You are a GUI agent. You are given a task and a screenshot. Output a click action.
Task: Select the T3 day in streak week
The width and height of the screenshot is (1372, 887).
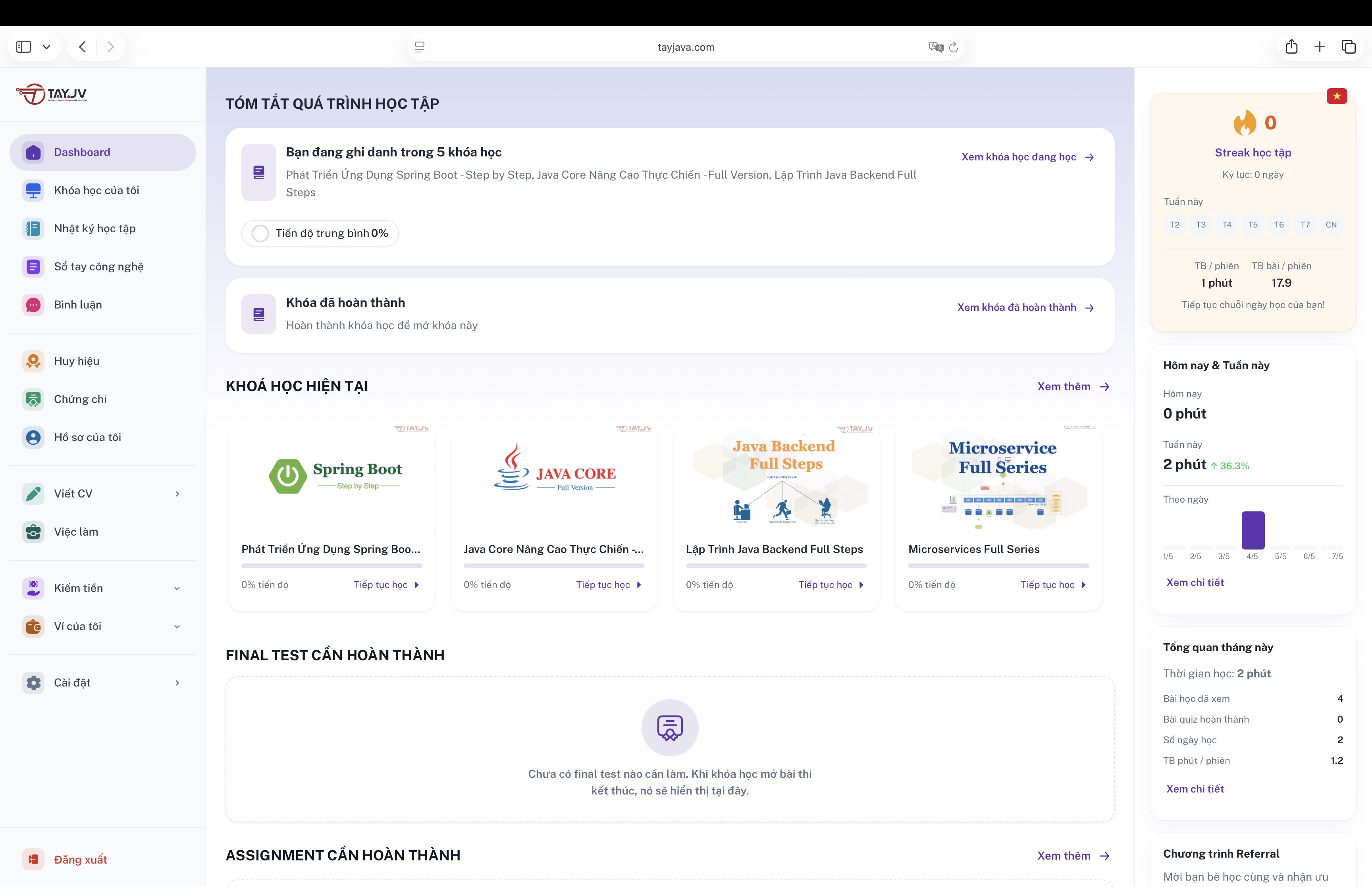pos(1200,225)
